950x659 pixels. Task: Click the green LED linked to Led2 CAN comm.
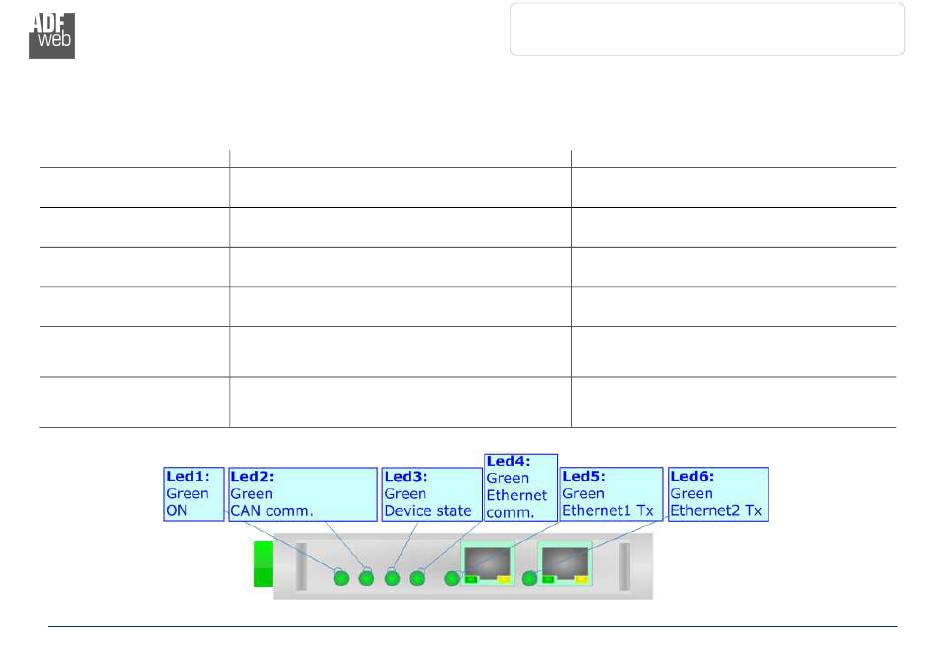[367, 578]
